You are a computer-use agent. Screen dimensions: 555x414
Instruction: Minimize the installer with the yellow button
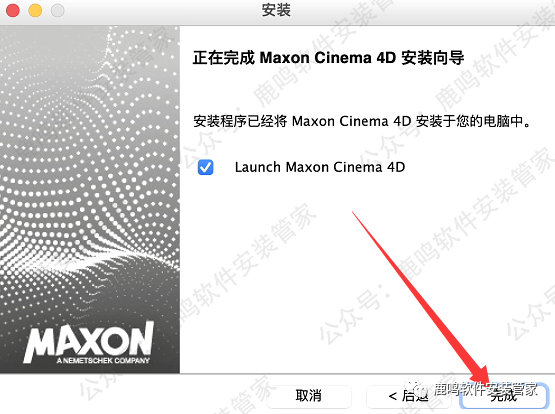35,11
